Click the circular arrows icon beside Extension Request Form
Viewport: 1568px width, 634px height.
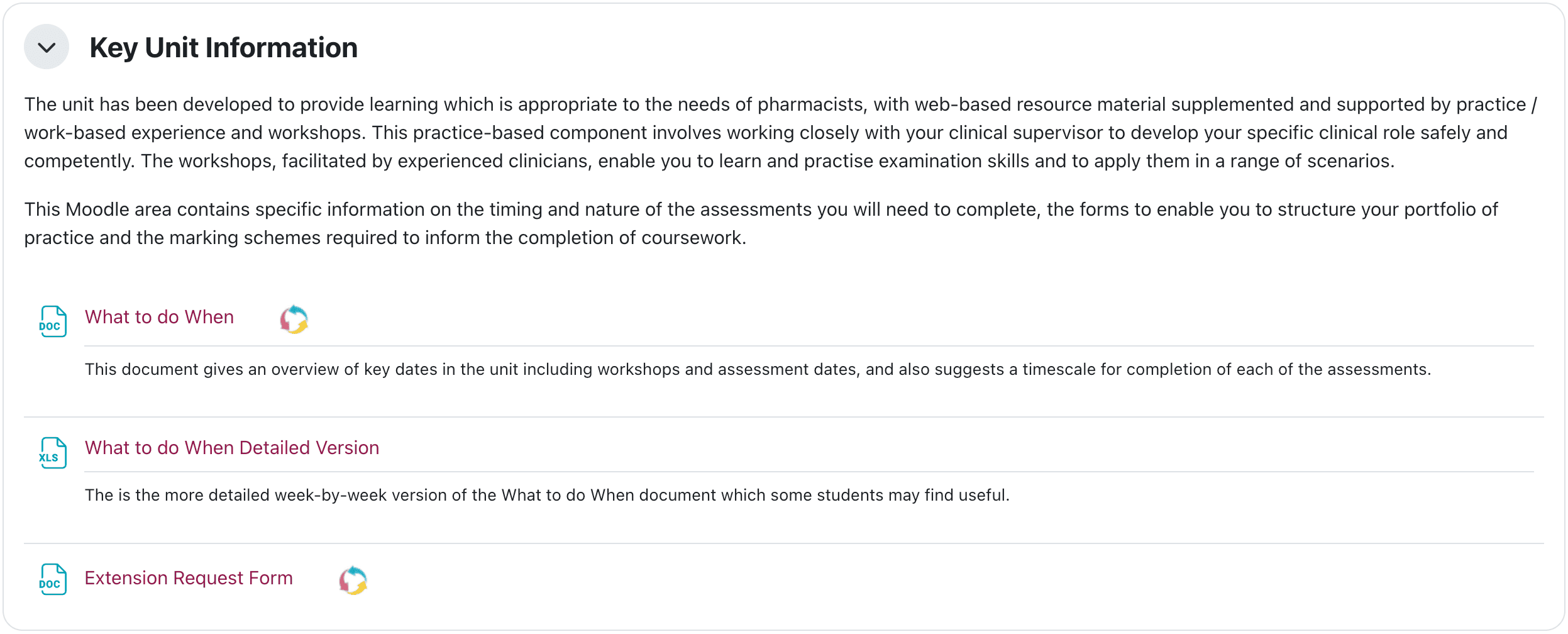click(353, 580)
